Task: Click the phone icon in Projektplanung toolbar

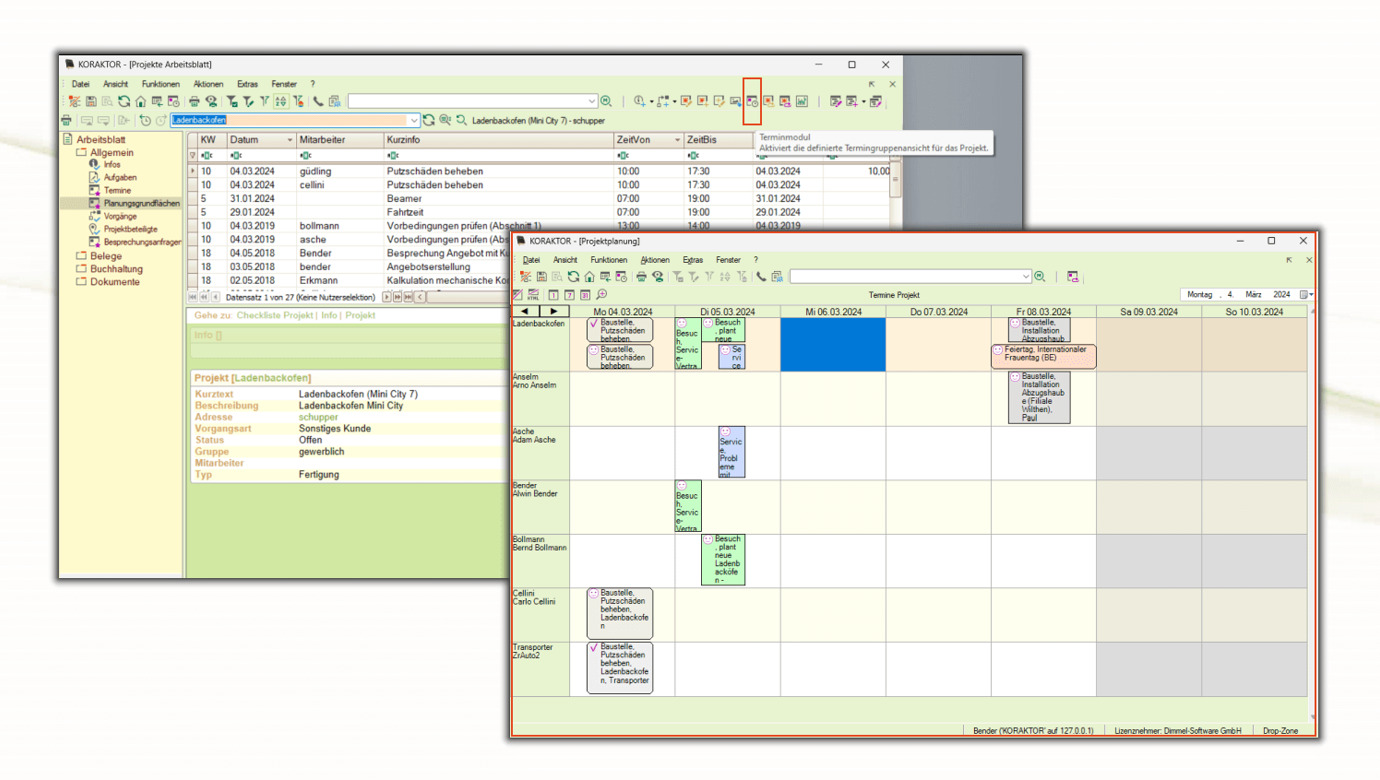Action: (761, 277)
